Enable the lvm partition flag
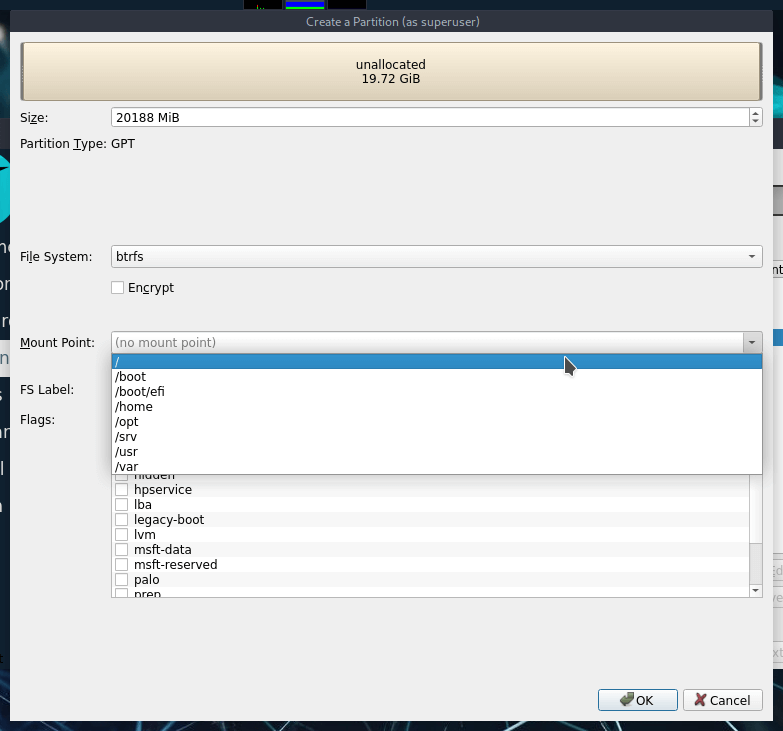The image size is (783, 731). 121,535
